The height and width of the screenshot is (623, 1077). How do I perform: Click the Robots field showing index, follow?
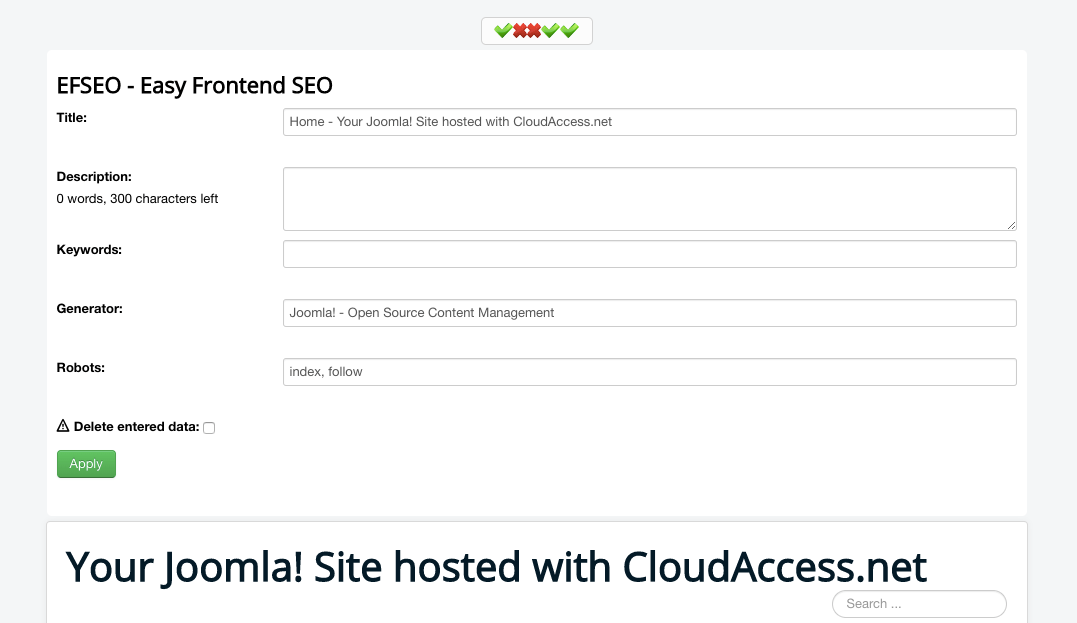coord(650,372)
